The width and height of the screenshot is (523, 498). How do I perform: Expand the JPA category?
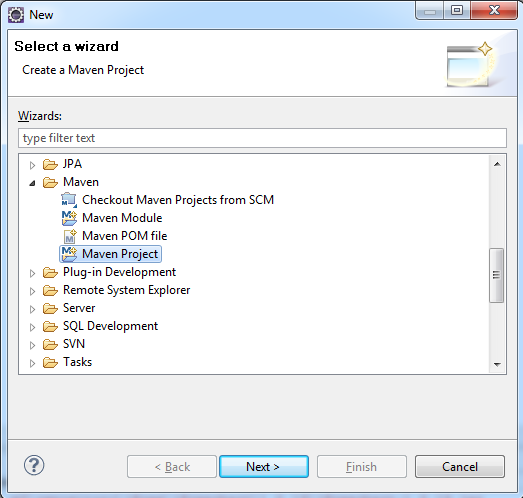coord(32,165)
